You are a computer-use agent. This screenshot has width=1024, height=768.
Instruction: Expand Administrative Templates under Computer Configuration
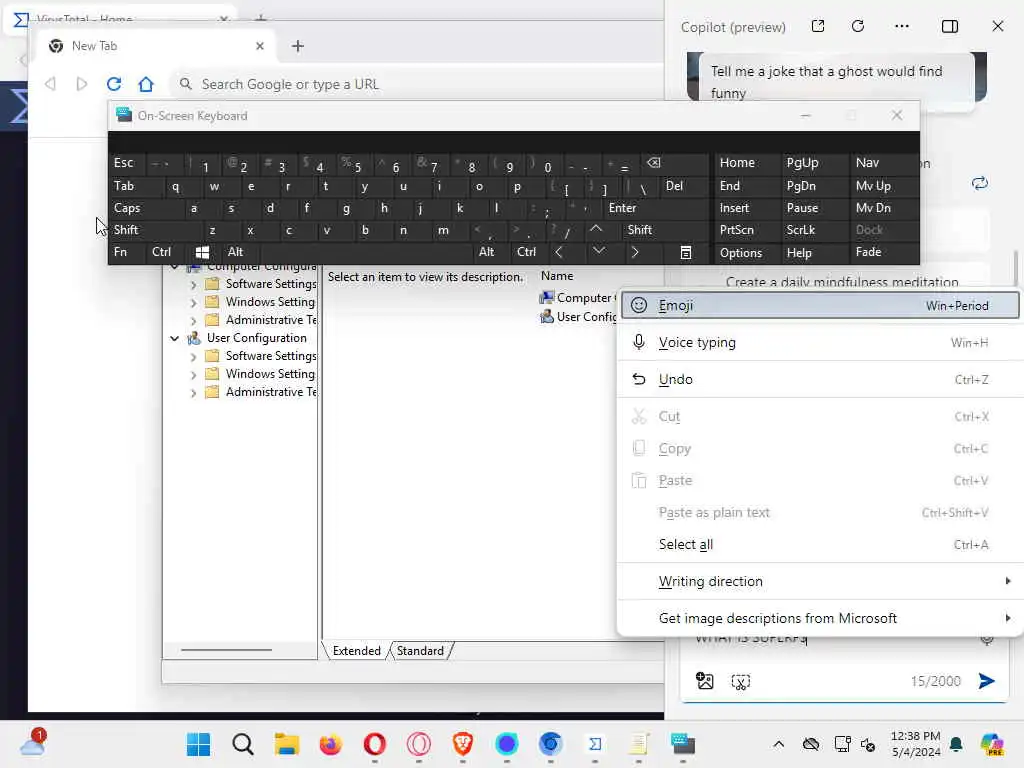[193, 321]
